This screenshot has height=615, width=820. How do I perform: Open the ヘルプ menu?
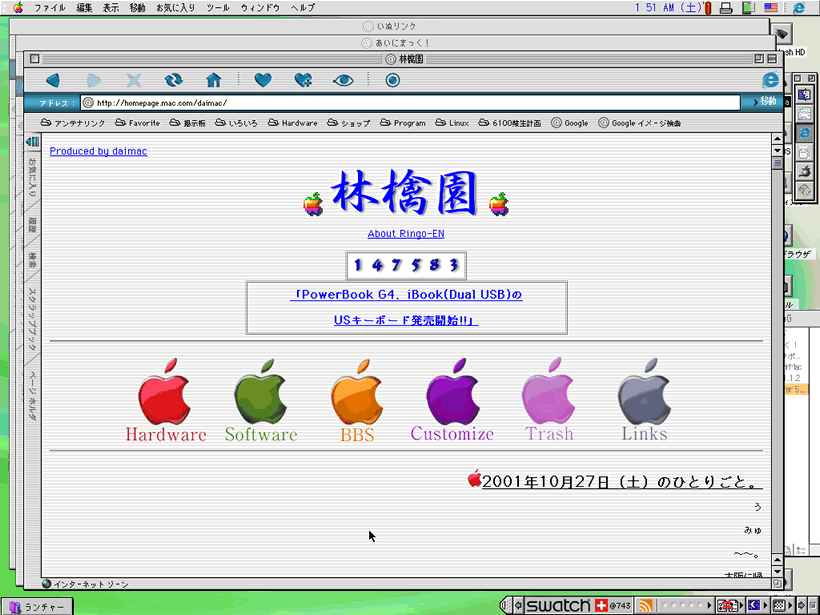pos(303,8)
